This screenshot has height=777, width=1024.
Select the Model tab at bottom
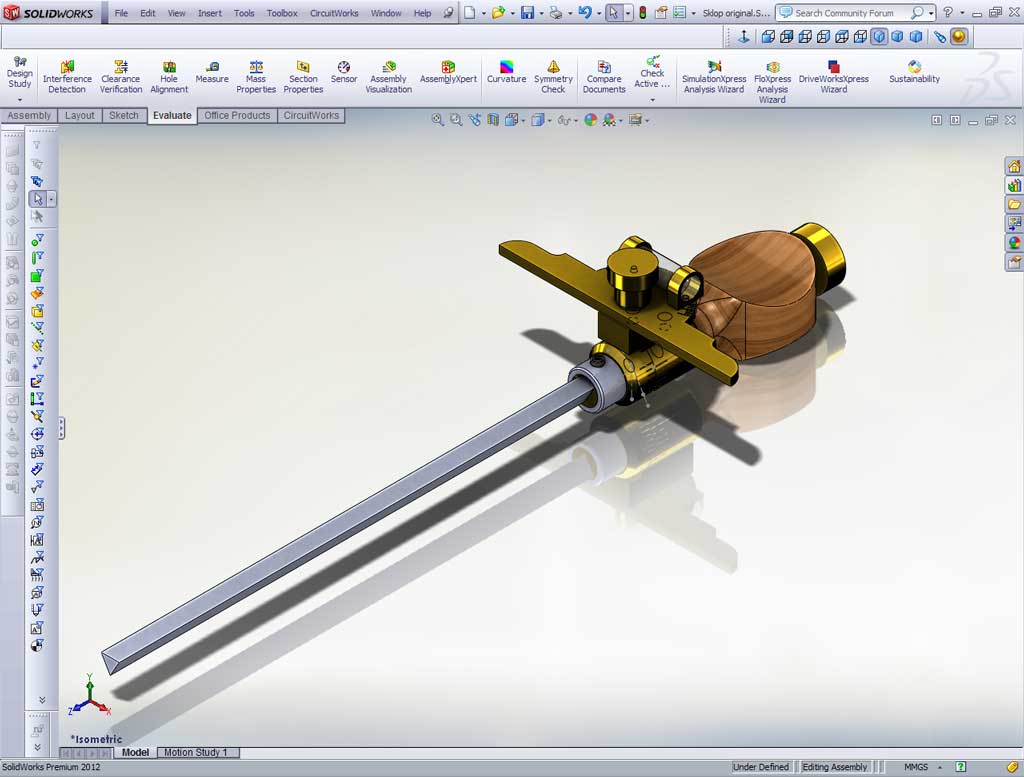135,752
